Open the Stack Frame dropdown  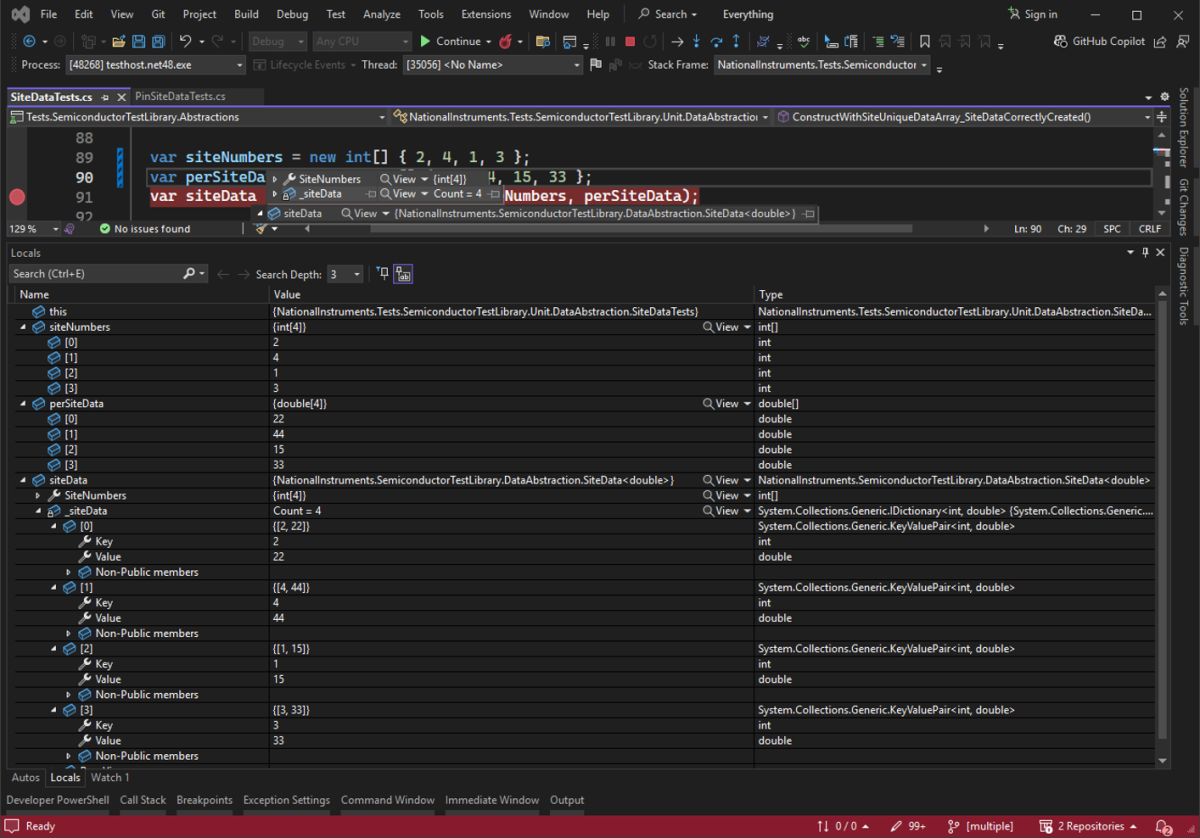click(823, 65)
